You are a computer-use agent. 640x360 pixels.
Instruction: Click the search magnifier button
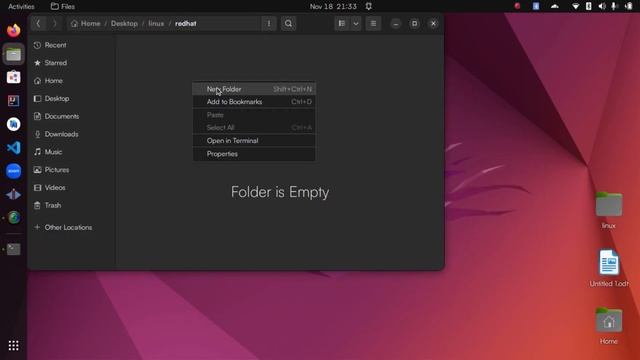coord(289,24)
